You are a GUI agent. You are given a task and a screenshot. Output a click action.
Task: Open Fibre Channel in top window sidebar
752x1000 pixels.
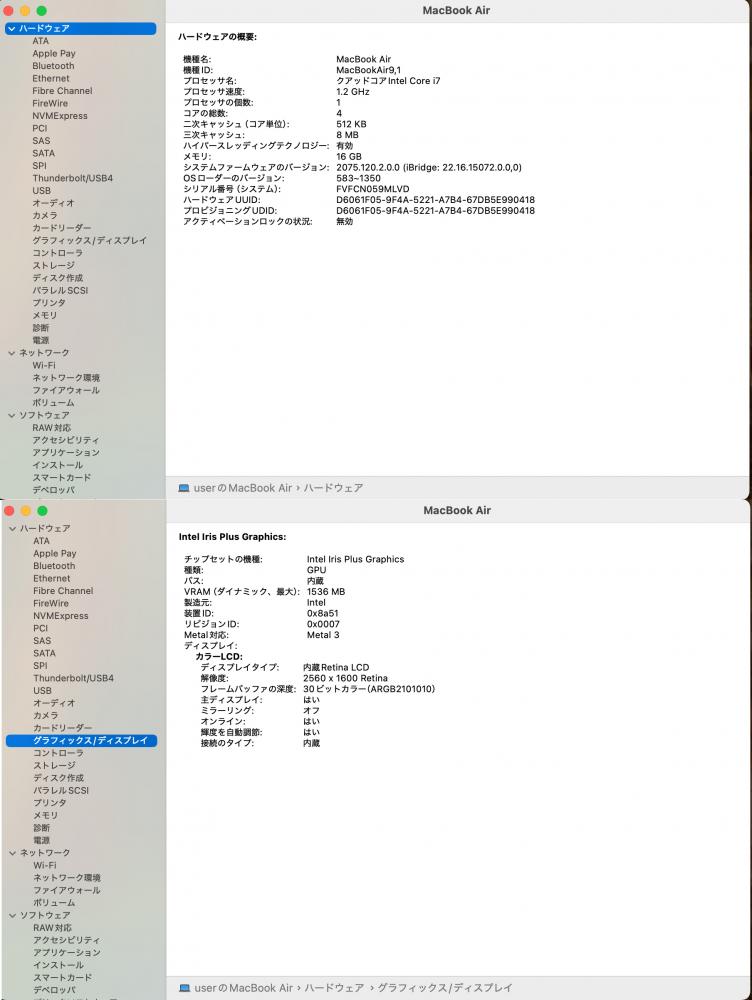point(63,91)
